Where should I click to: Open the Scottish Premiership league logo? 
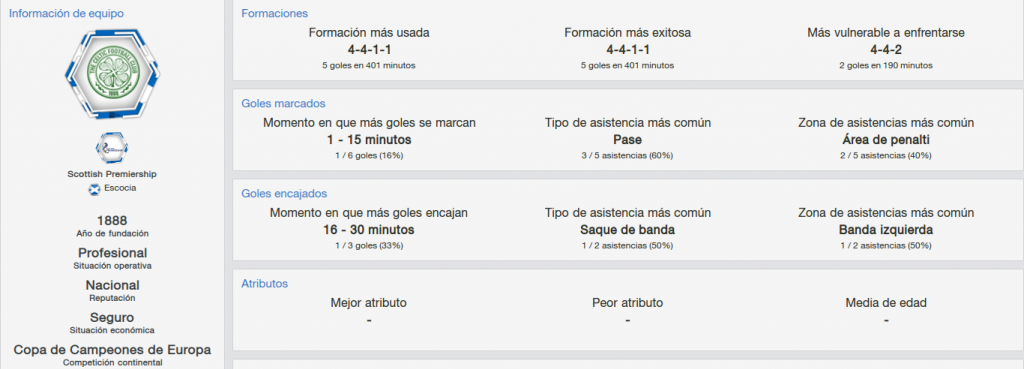coord(112,148)
